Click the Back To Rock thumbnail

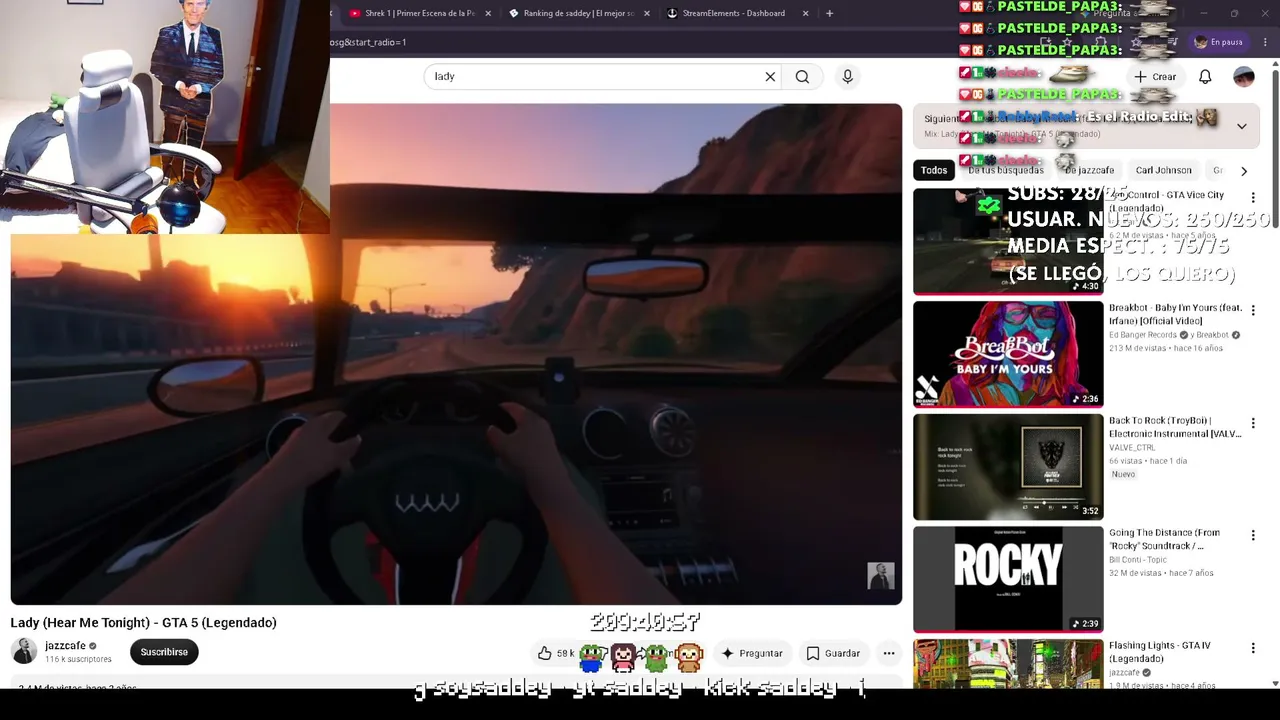(x=1008, y=467)
